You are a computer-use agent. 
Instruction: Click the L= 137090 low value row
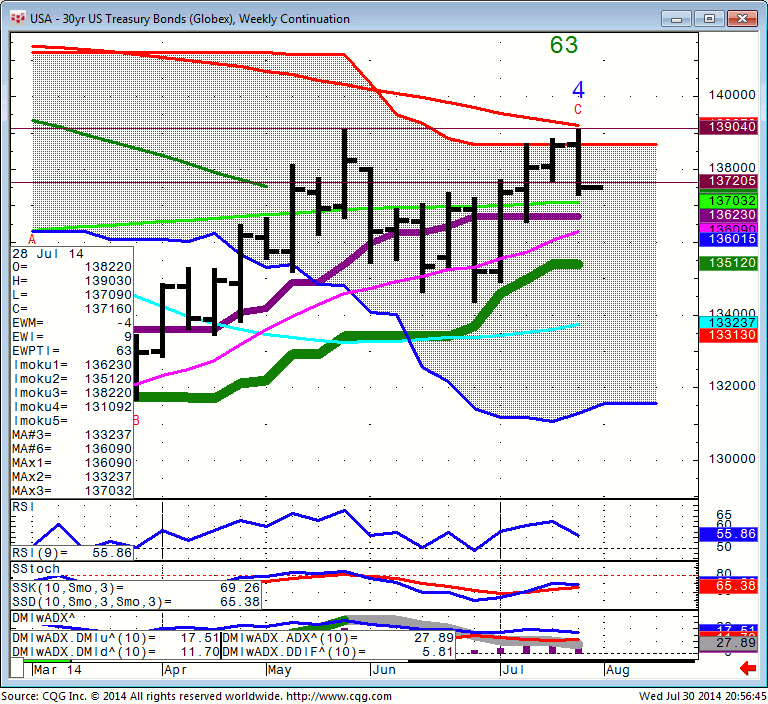(x=72, y=295)
